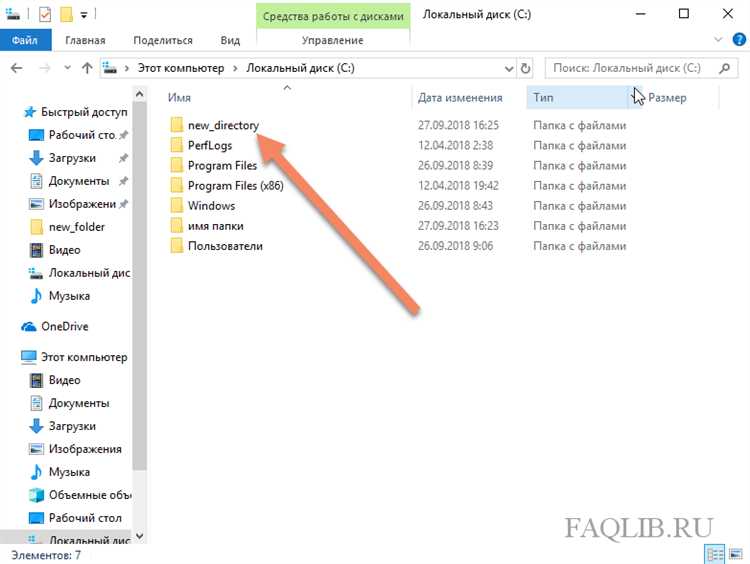Switch to details view icon in status bar
The width and height of the screenshot is (750, 564).
coord(715,554)
